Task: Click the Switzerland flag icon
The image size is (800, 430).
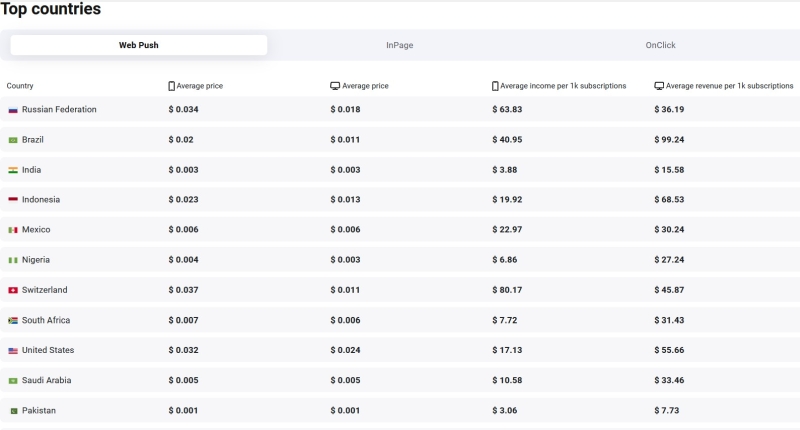Action: click(13, 290)
